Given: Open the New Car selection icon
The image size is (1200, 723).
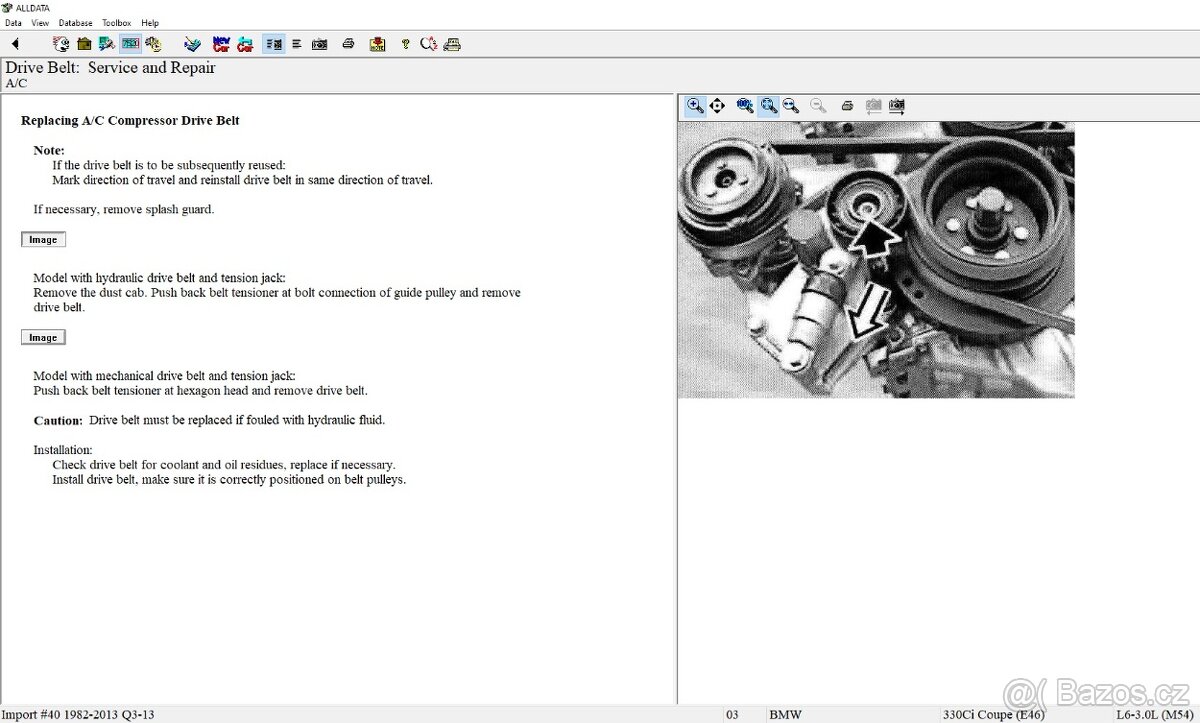Looking at the screenshot, I should pos(222,43).
